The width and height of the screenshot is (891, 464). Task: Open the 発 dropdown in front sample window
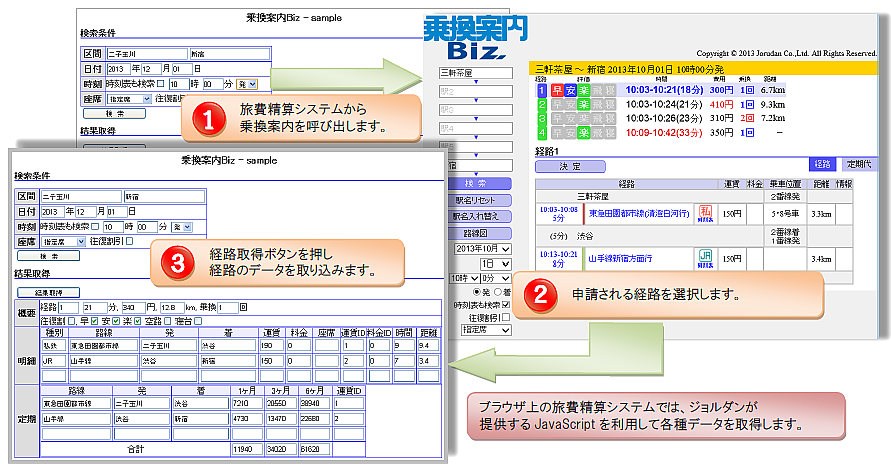pos(182,227)
